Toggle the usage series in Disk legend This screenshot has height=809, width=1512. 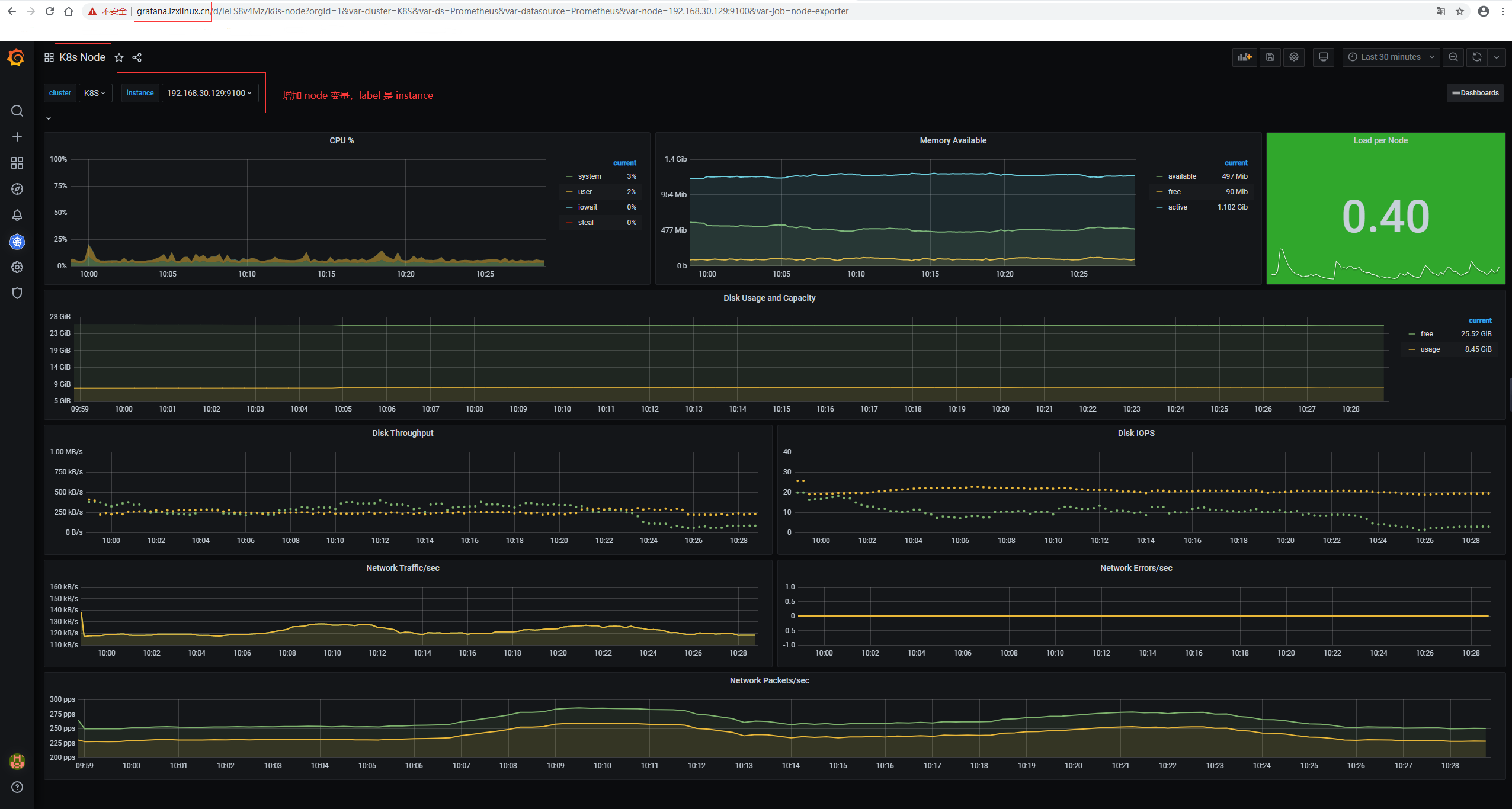pos(1430,349)
